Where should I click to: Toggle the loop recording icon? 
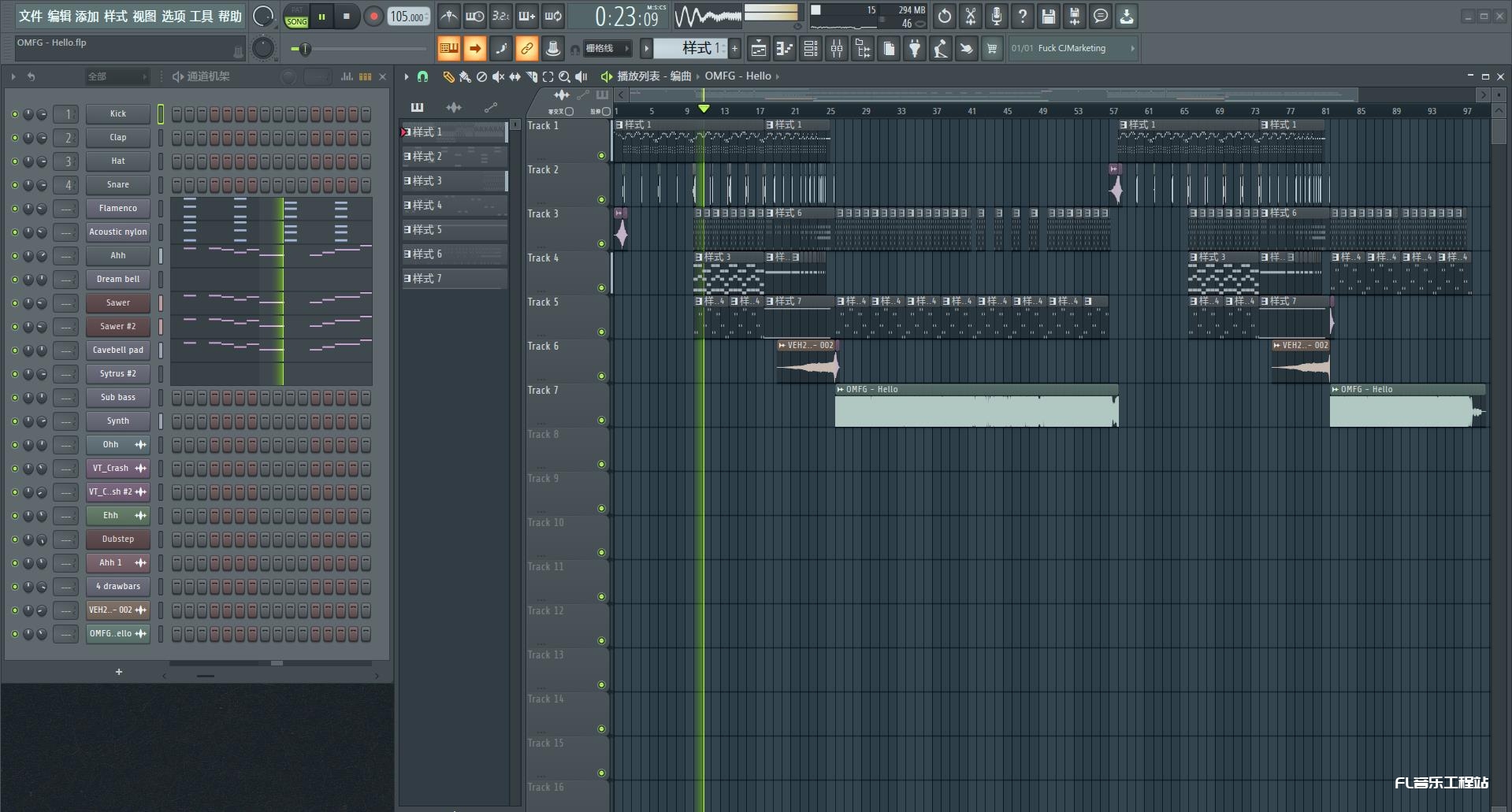coord(553,16)
